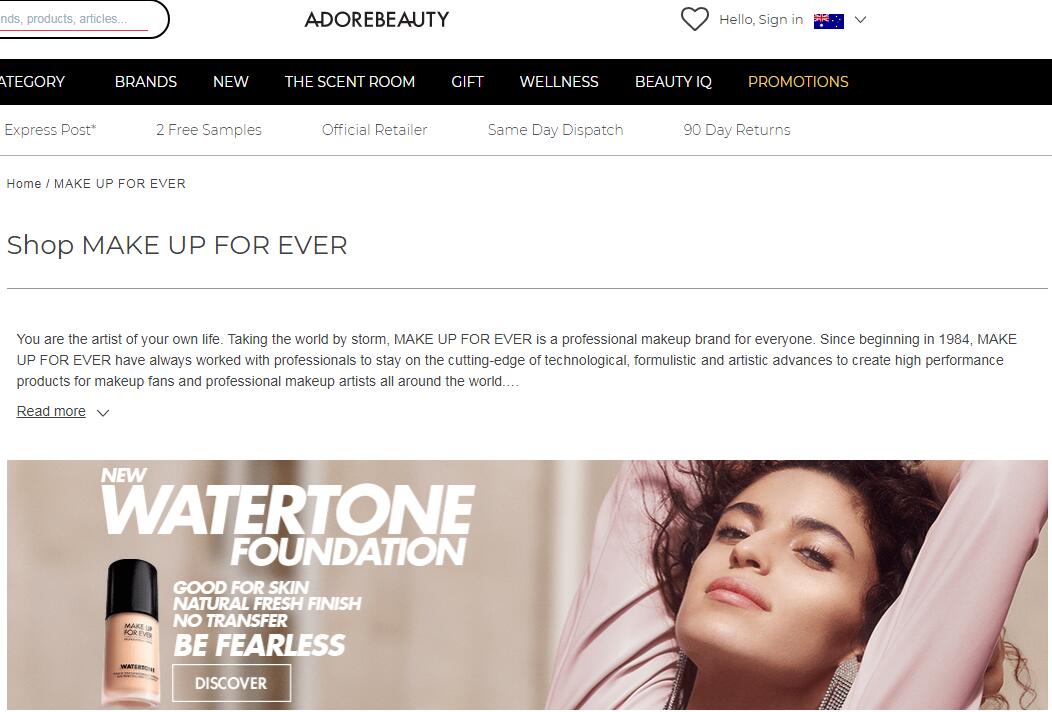
Task: Open BEAUTY IQ in navigation
Action: (673, 82)
